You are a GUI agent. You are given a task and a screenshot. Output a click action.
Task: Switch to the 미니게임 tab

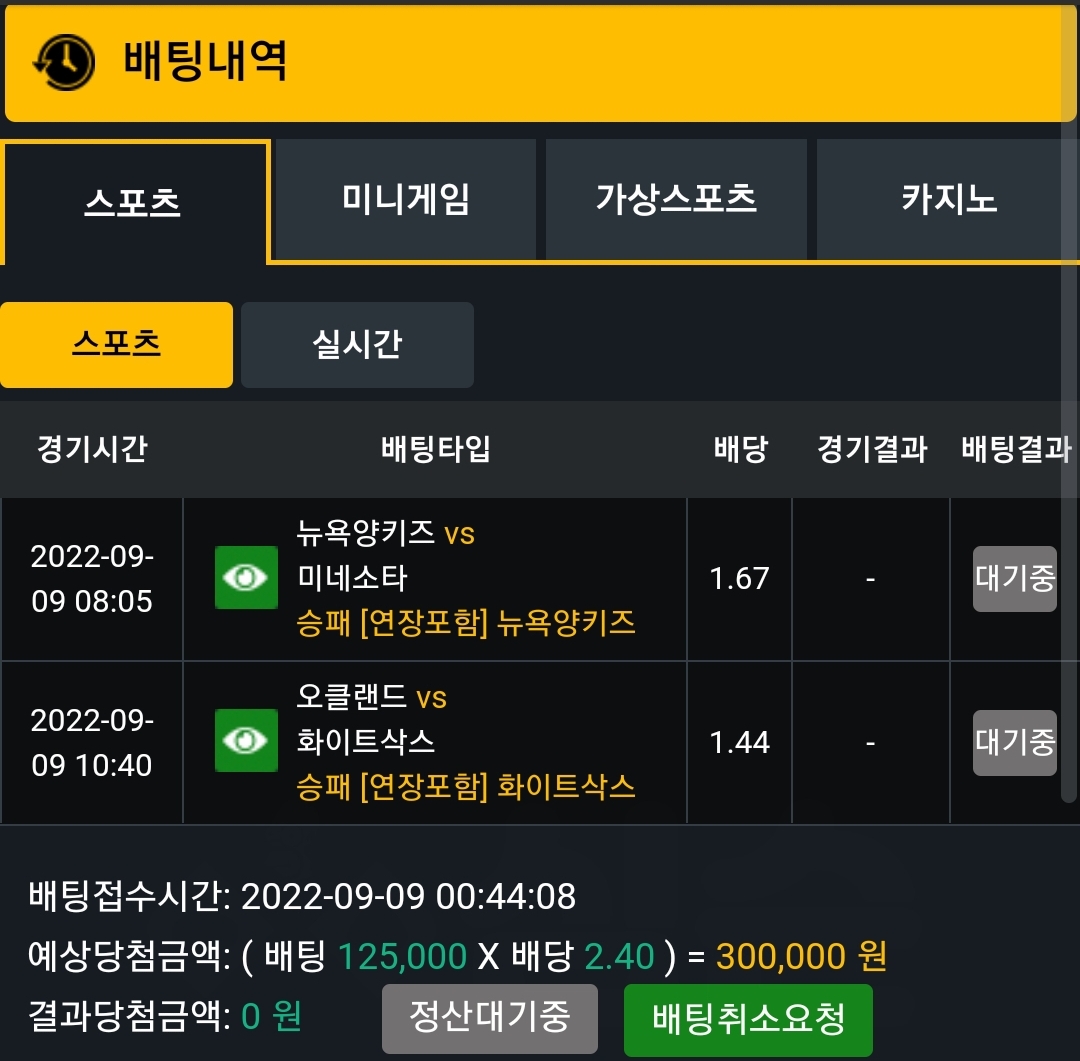pyautogui.click(x=406, y=200)
